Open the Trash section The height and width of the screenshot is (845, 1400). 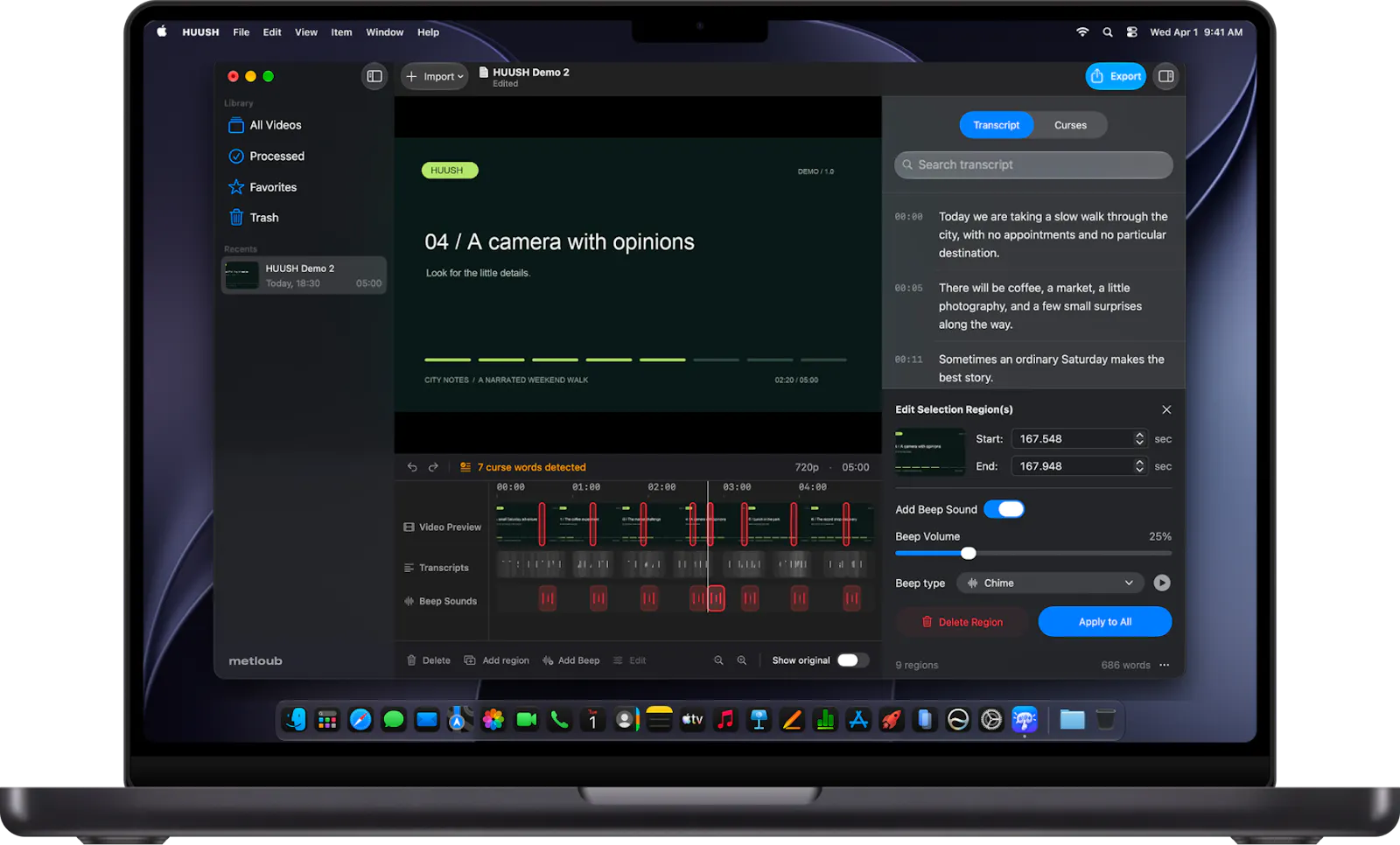point(254,218)
